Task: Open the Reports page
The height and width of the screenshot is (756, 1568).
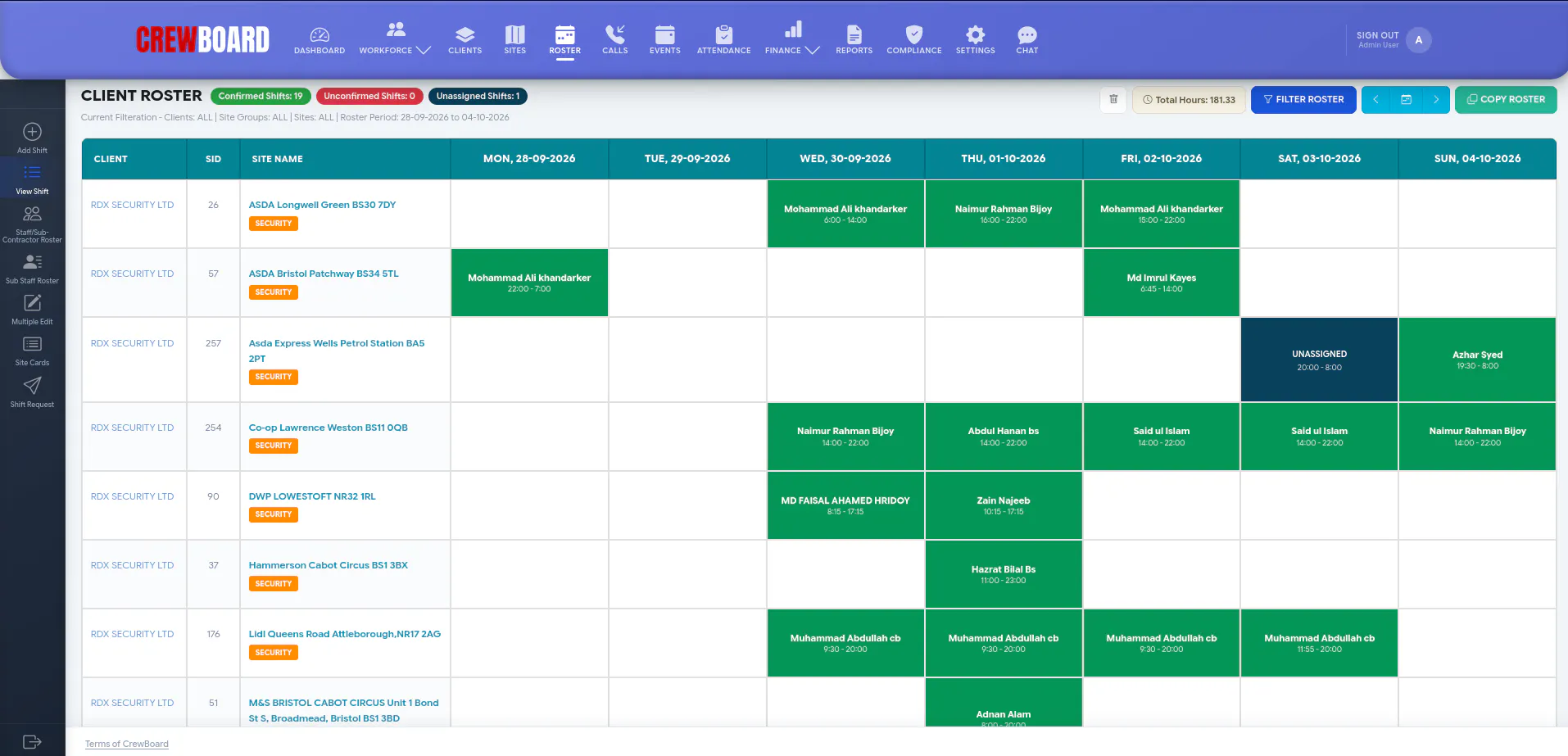Action: point(854,40)
